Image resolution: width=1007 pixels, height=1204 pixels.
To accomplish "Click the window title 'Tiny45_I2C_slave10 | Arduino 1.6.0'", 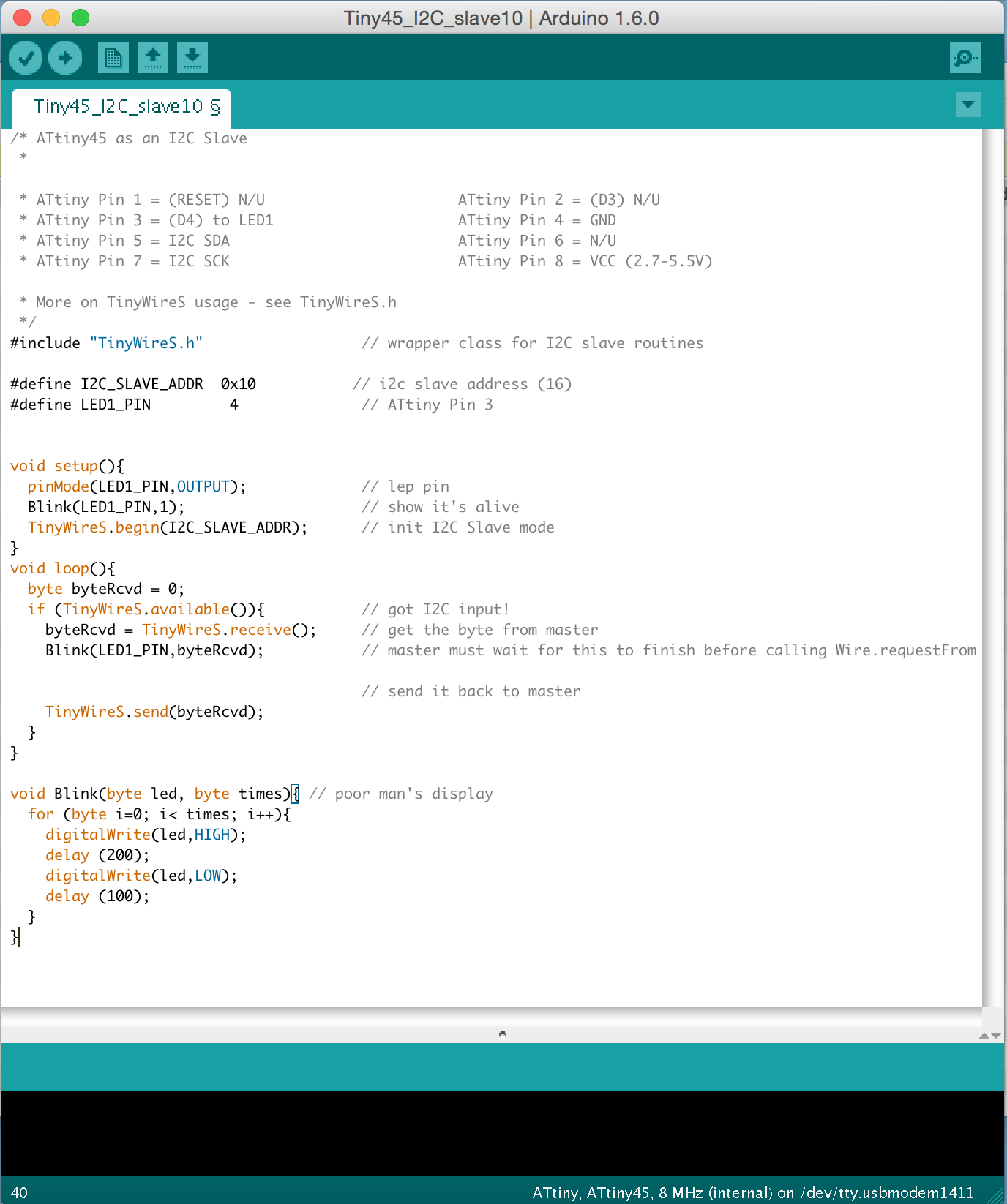I will tap(501, 18).
